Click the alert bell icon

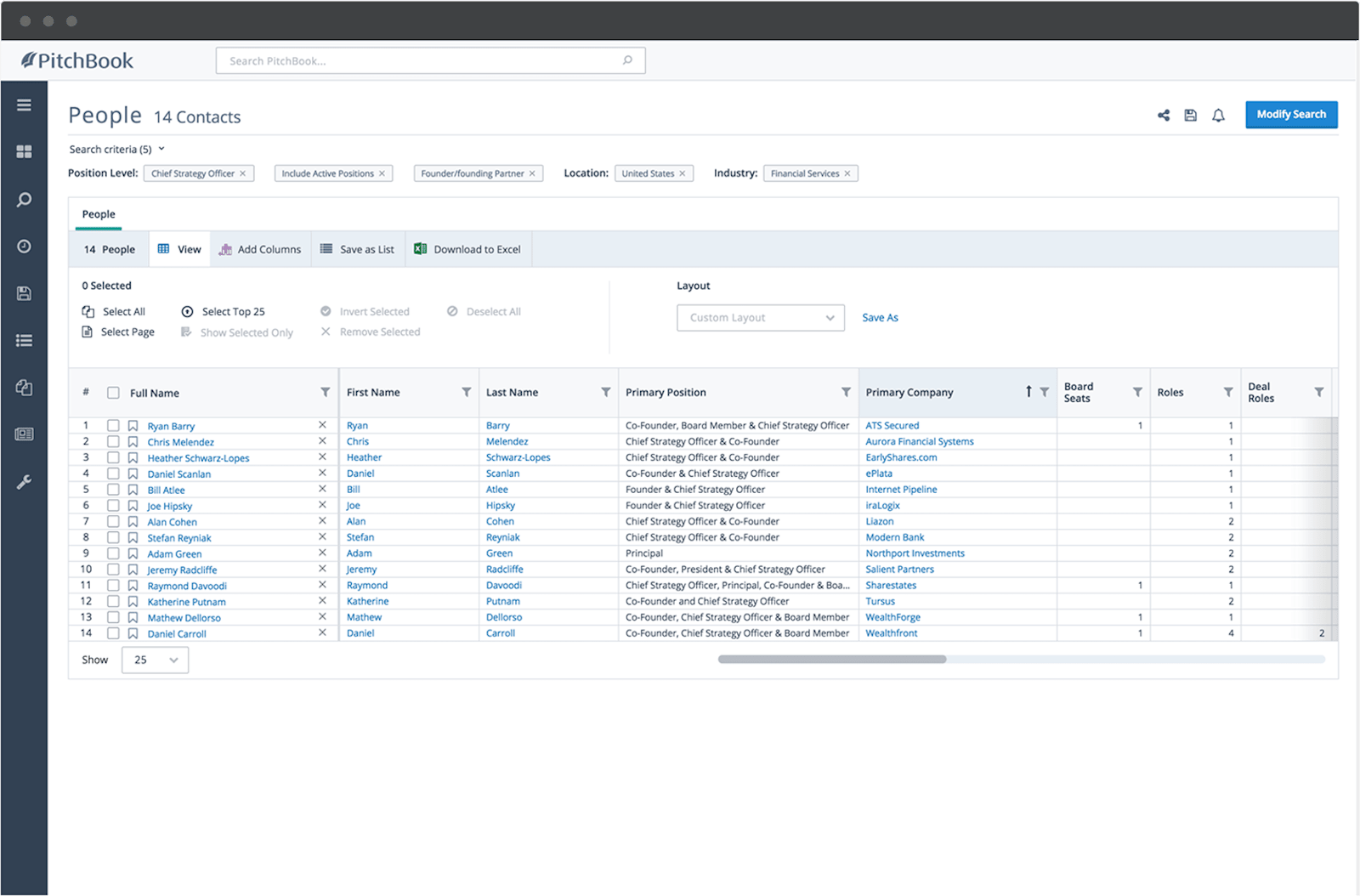point(1218,115)
